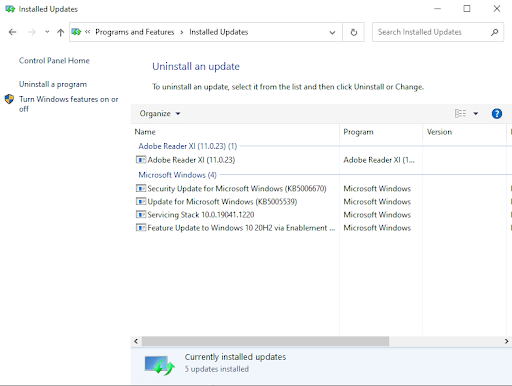Select the Adobe Reader XI (11.0.23) update

click(191, 160)
